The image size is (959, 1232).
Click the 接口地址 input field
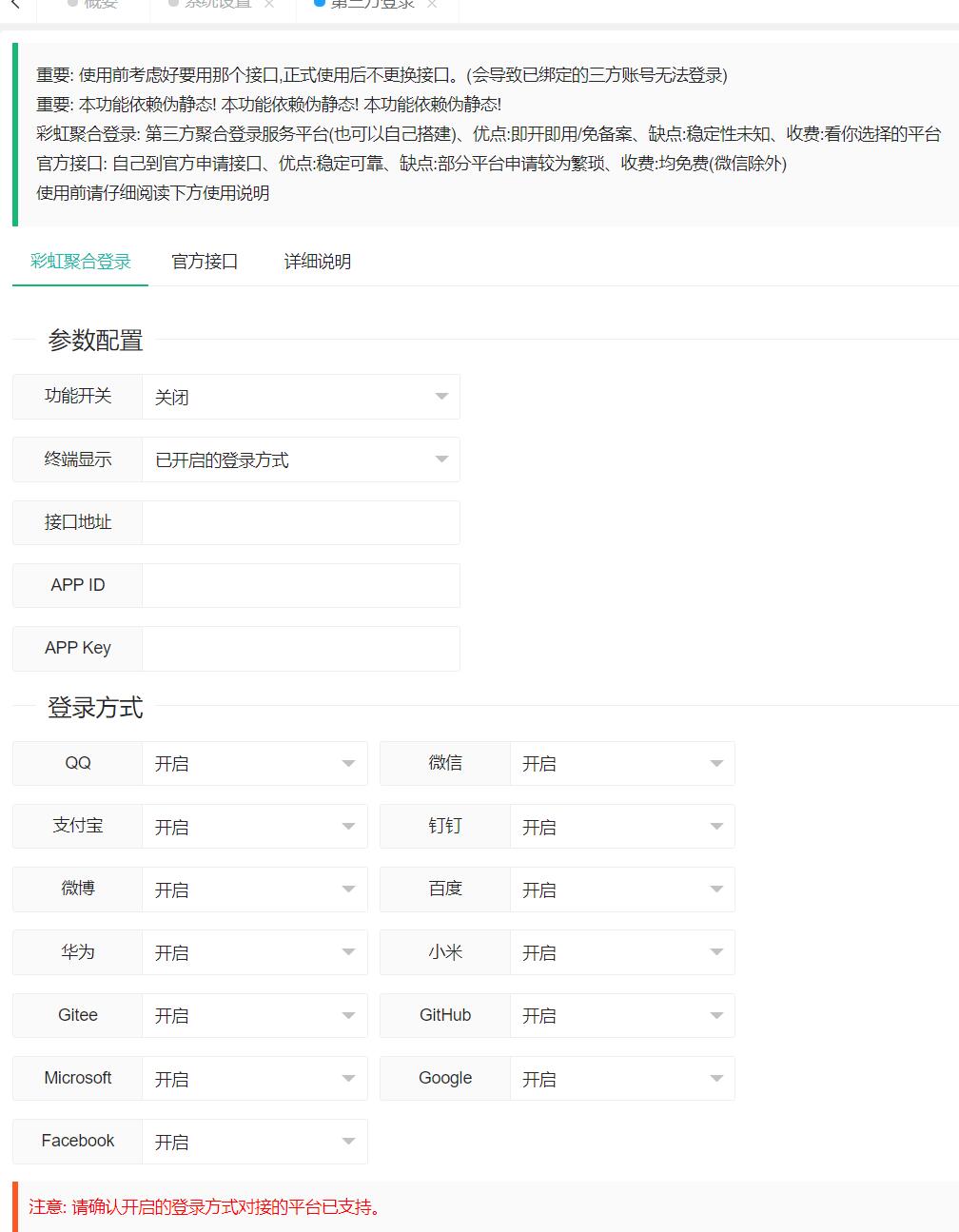point(300,522)
